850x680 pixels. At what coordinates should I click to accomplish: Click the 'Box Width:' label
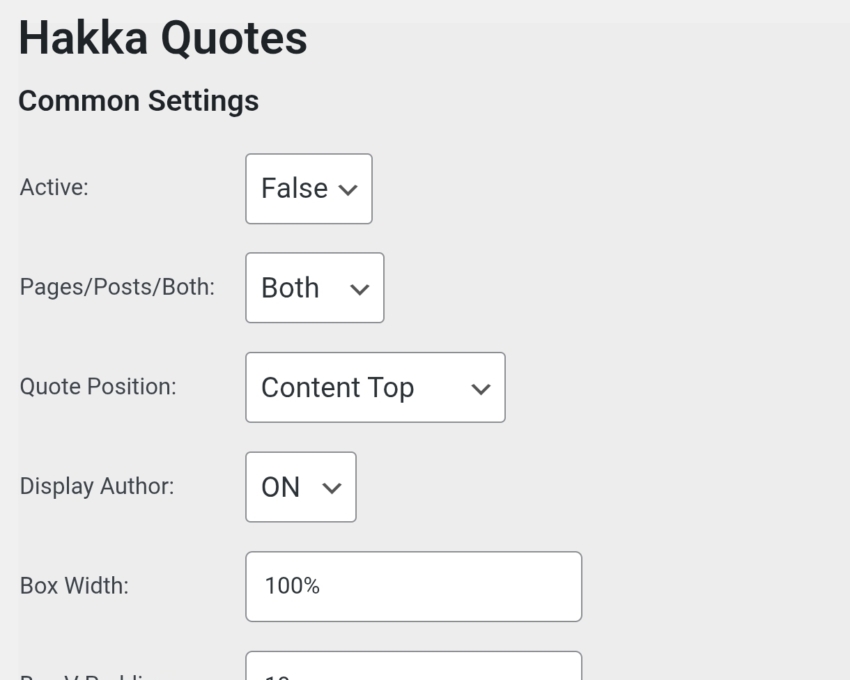74,586
